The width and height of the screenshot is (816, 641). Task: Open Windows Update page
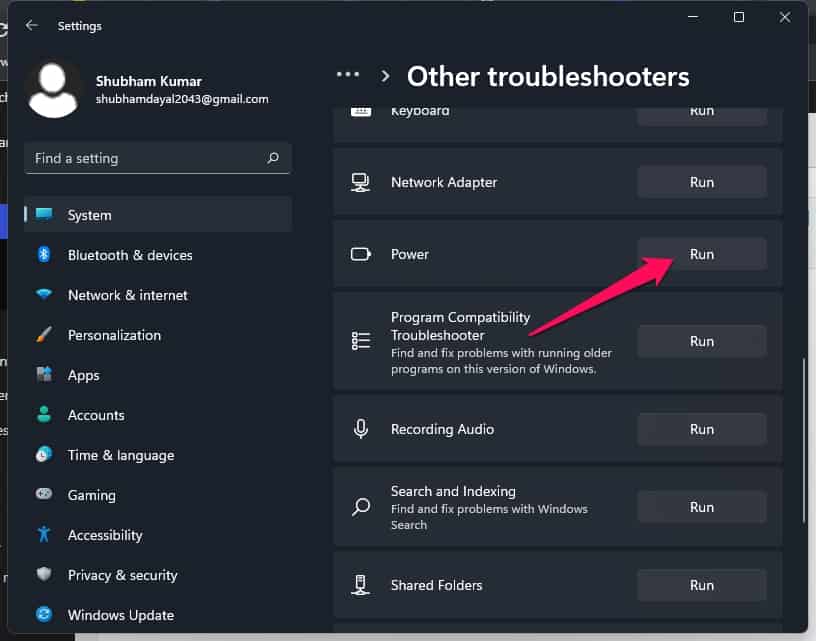tap(158, 614)
